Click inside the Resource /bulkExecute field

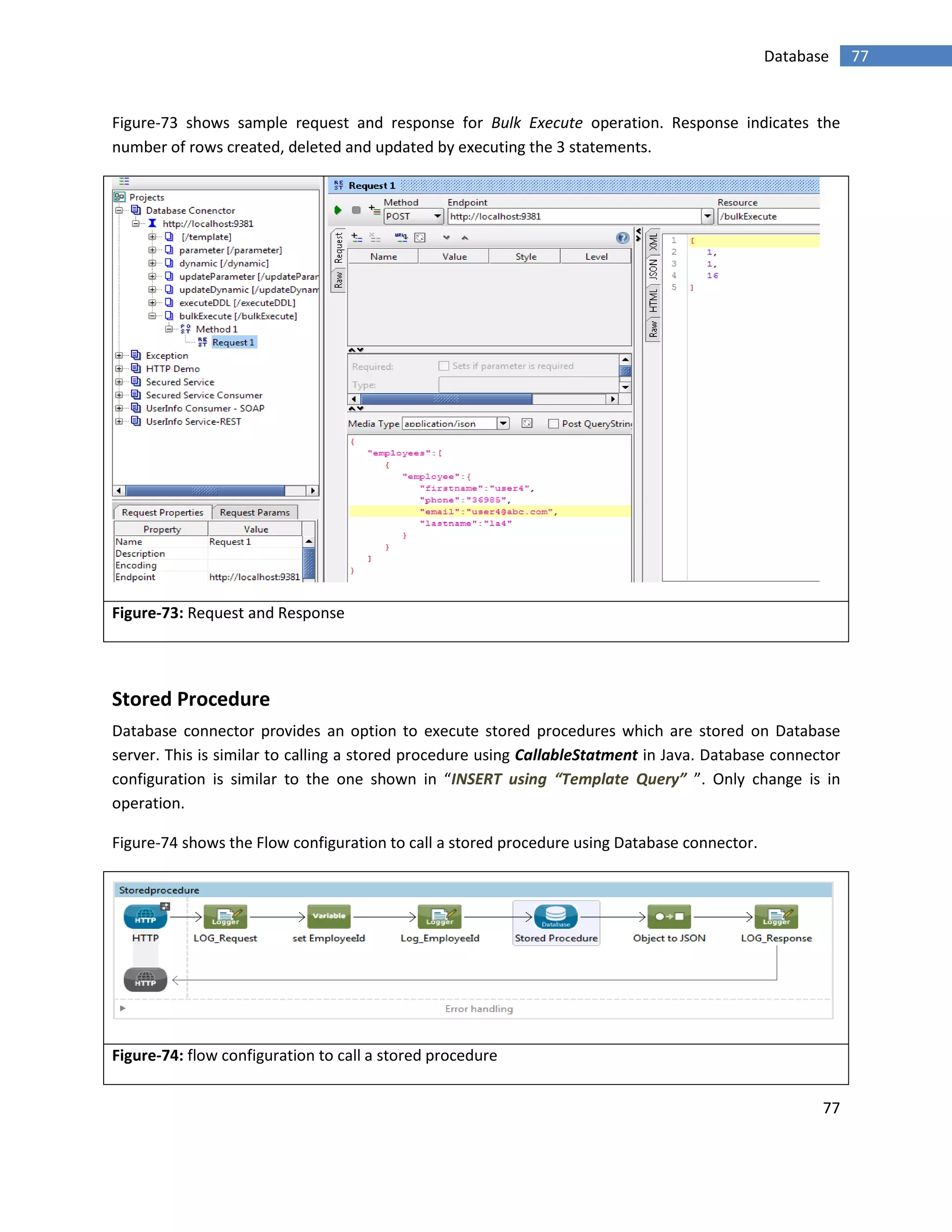[x=768, y=217]
